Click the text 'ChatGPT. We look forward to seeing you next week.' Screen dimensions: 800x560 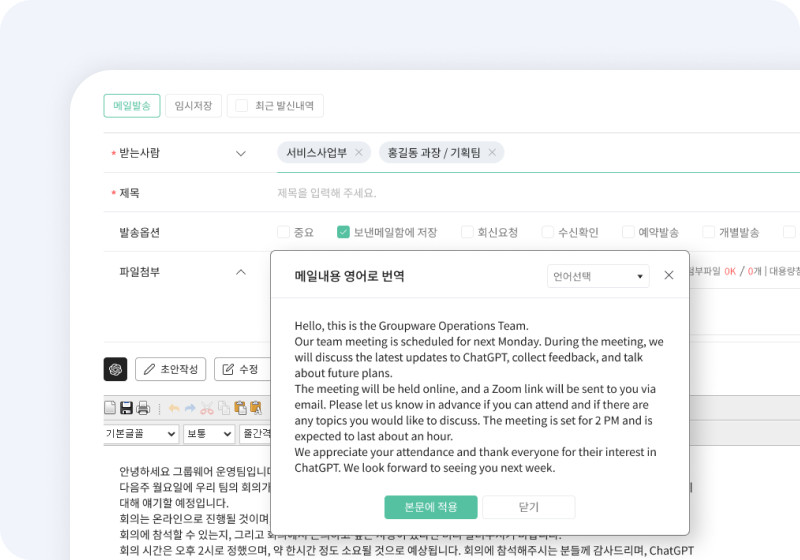pyautogui.click(x=424, y=468)
